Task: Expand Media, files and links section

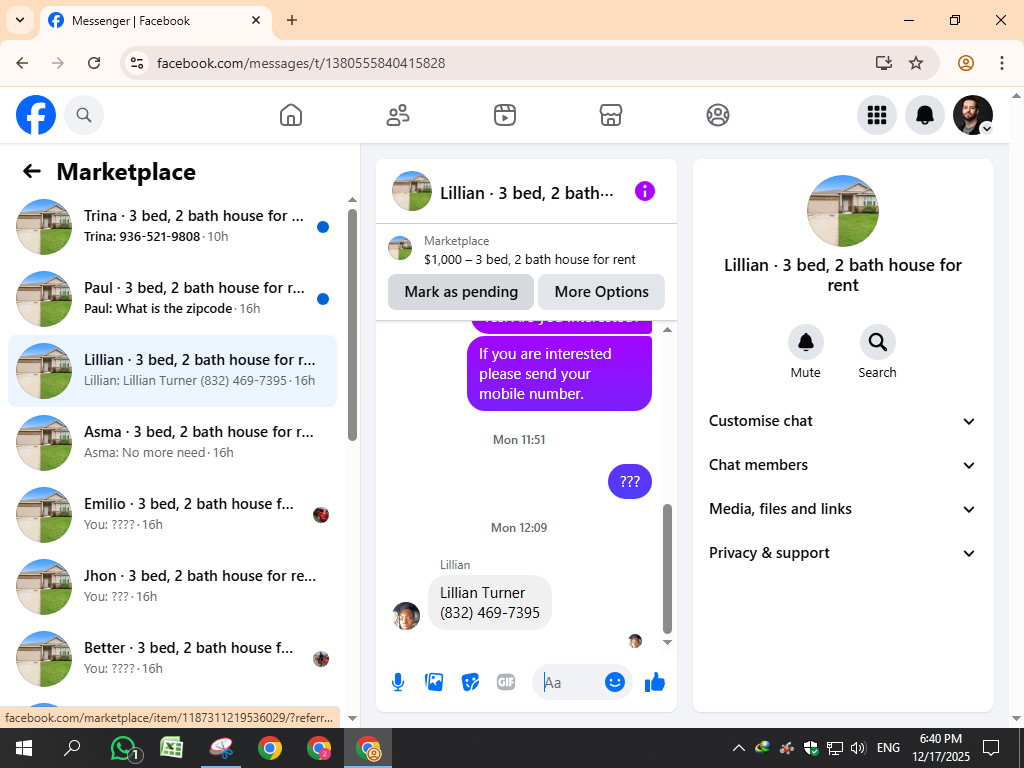Action: 842,509
